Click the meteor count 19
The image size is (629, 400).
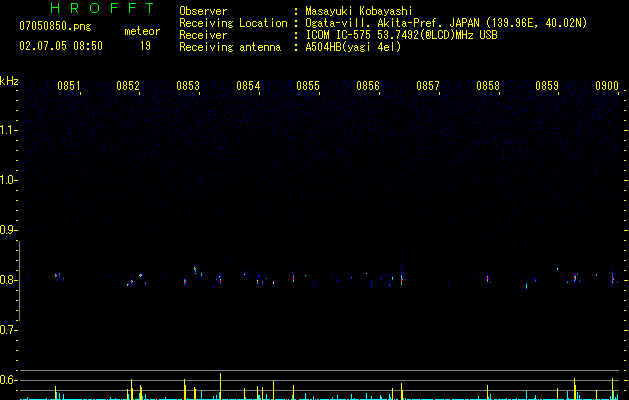(x=145, y=46)
